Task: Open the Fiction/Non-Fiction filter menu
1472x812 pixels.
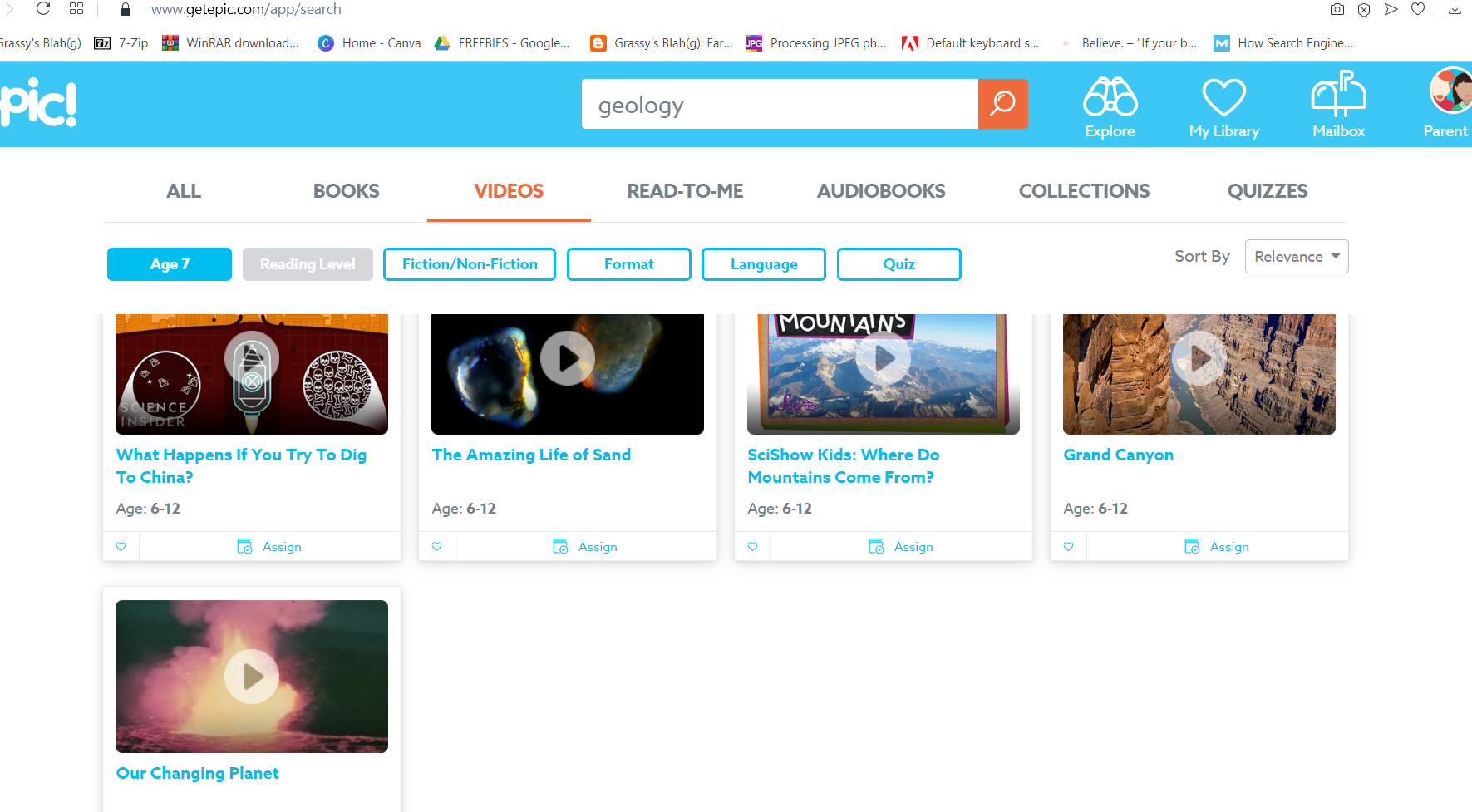Action: click(x=469, y=263)
